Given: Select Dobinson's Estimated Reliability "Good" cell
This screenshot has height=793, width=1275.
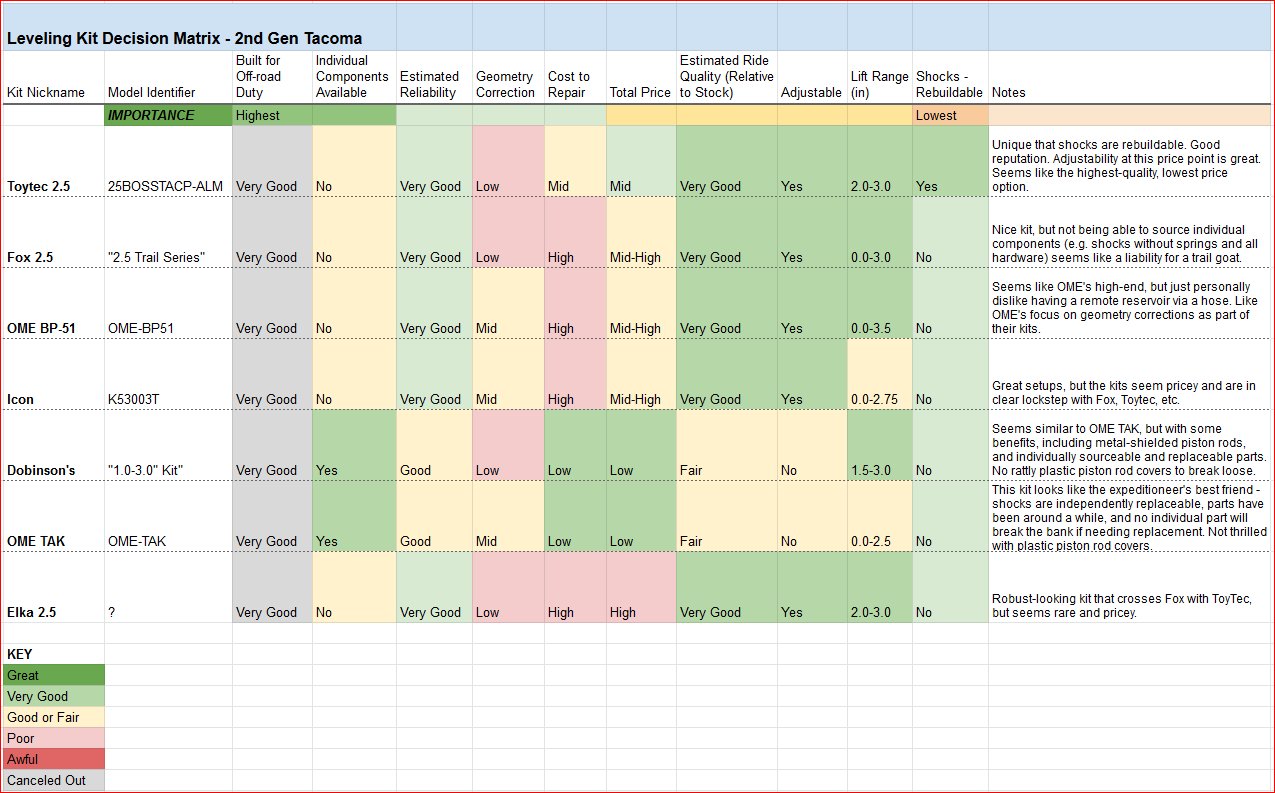Looking at the screenshot, I should click(x=434, y=445).
